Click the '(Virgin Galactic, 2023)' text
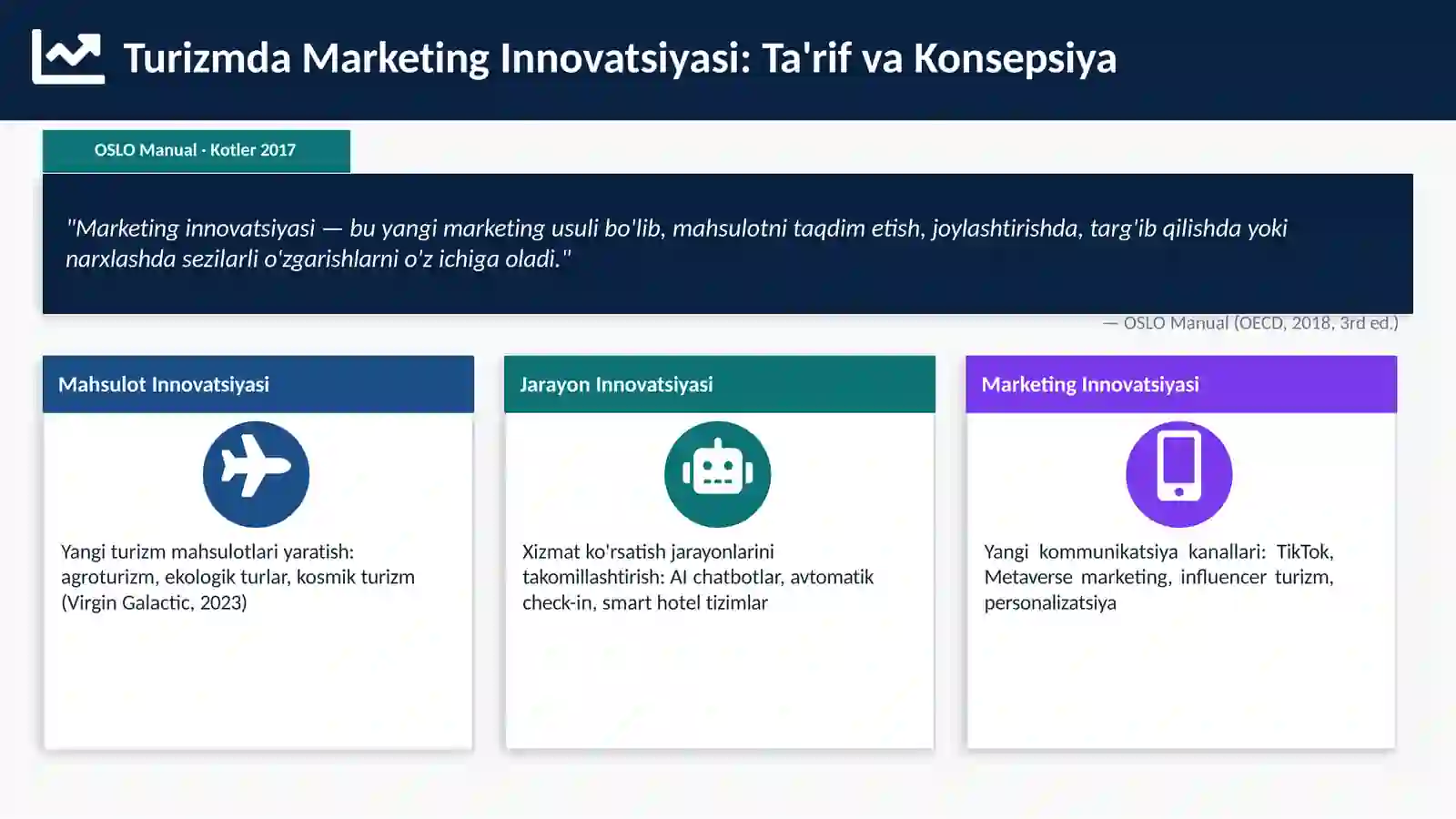Image resolution: width=1456 pixels, height=819 pixels. 154,602
